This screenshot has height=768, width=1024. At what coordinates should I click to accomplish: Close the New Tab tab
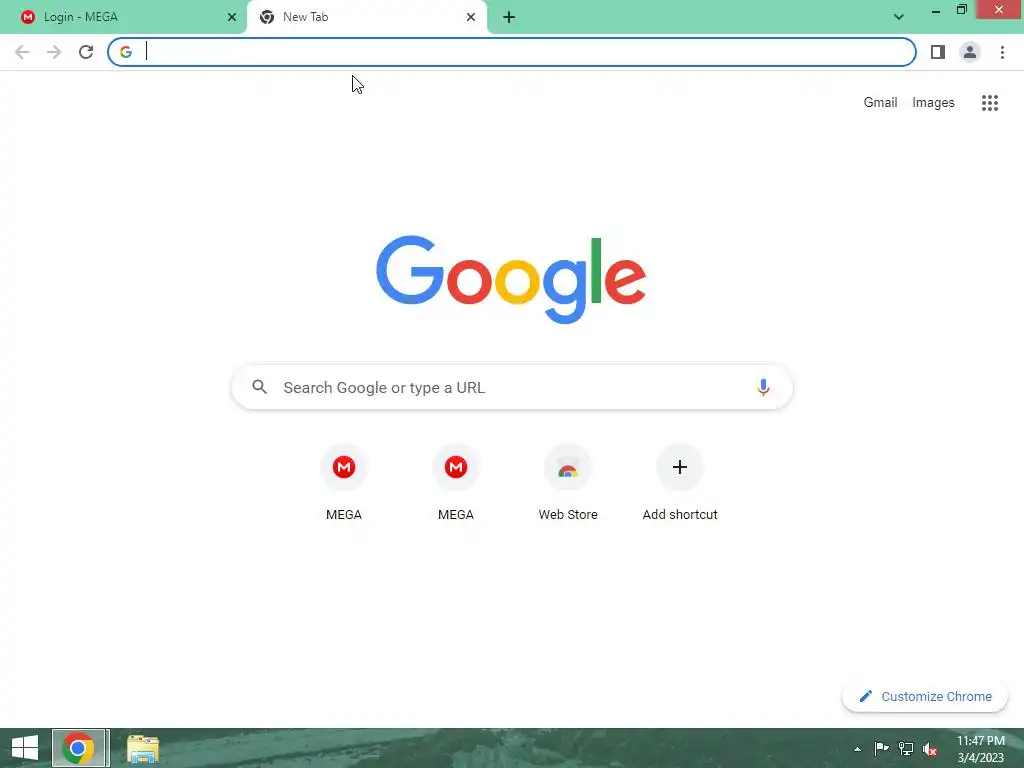point(471,18)
